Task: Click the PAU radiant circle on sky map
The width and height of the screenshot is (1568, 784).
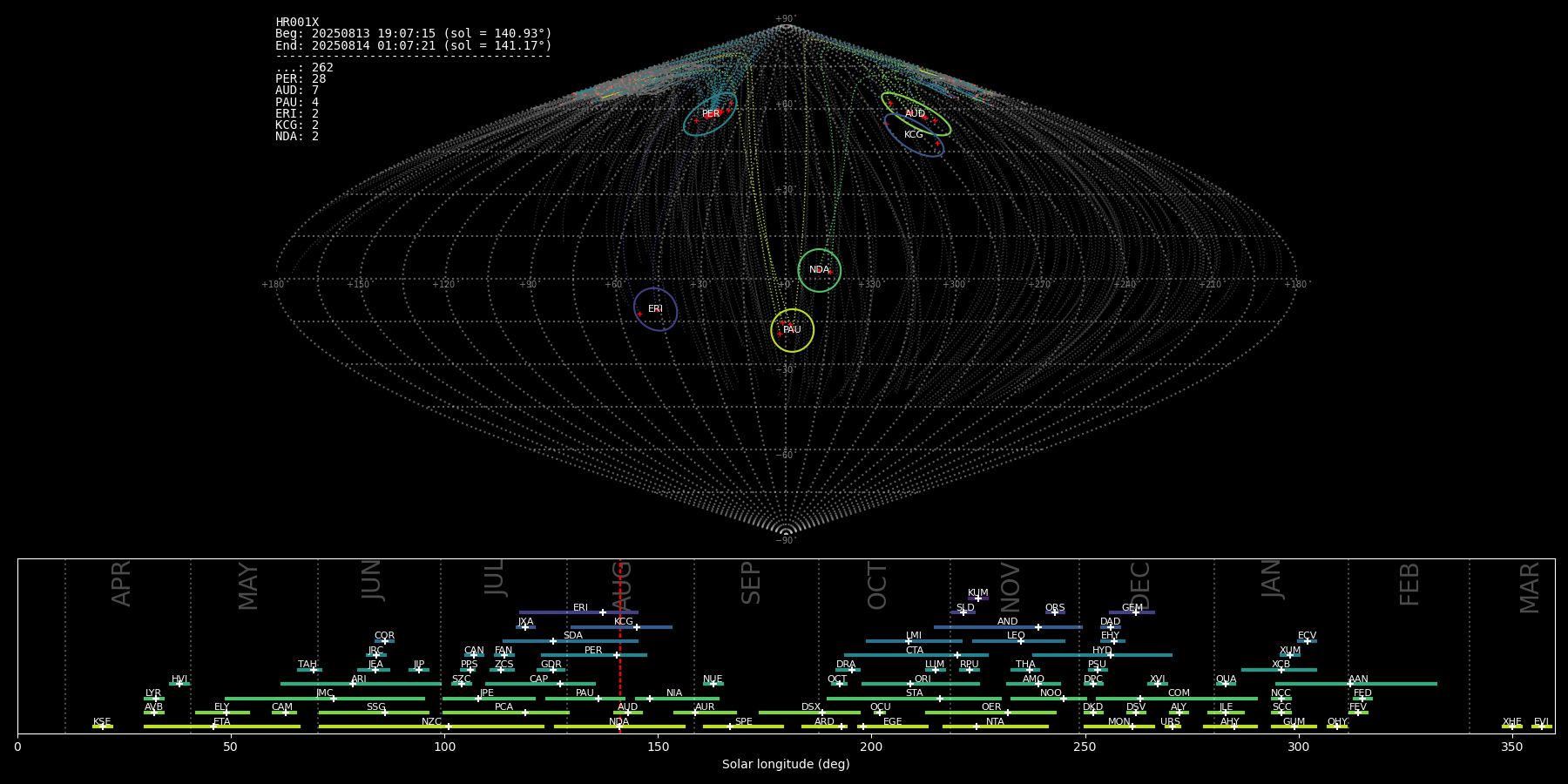Action: pyautogui.click(x=793, y=330)
